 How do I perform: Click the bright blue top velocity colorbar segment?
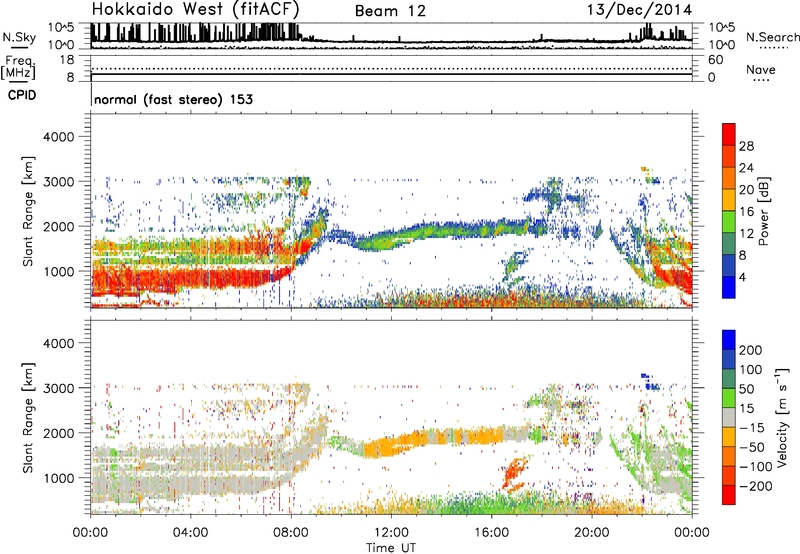729,340
